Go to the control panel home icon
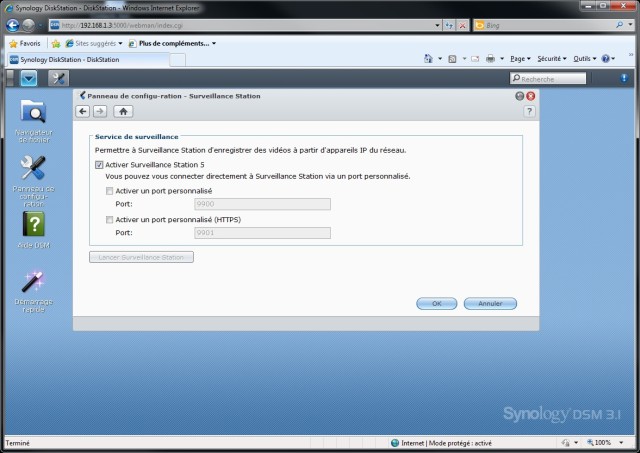This screenshot has height=453, width=640. [123, 111]
